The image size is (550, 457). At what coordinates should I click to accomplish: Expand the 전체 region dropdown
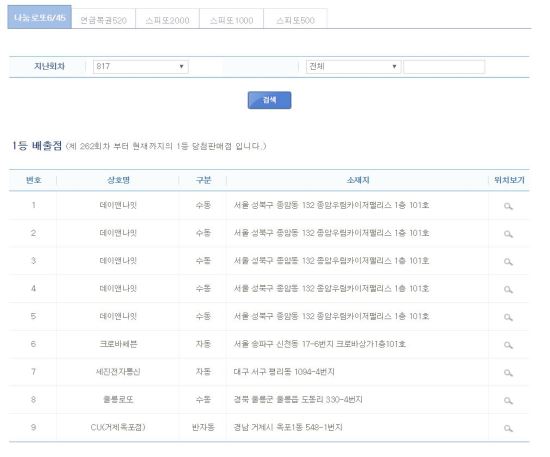354,67
